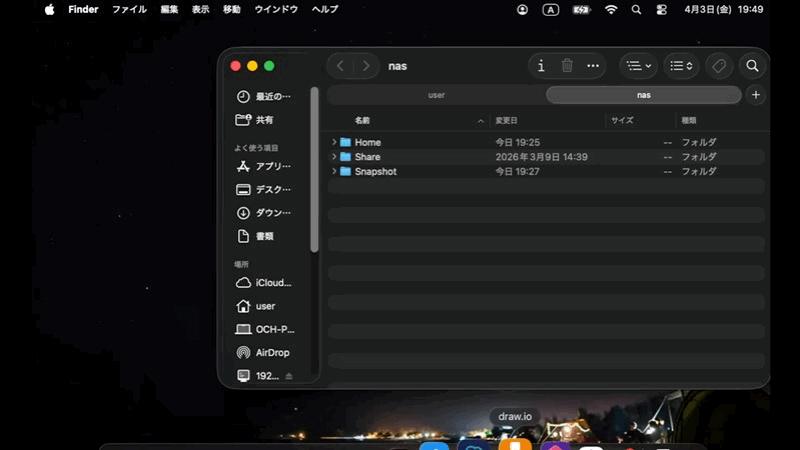Screen dimensions: 800x450
Task: Open the 編集 menu
Action: click(x=169, y=9)
